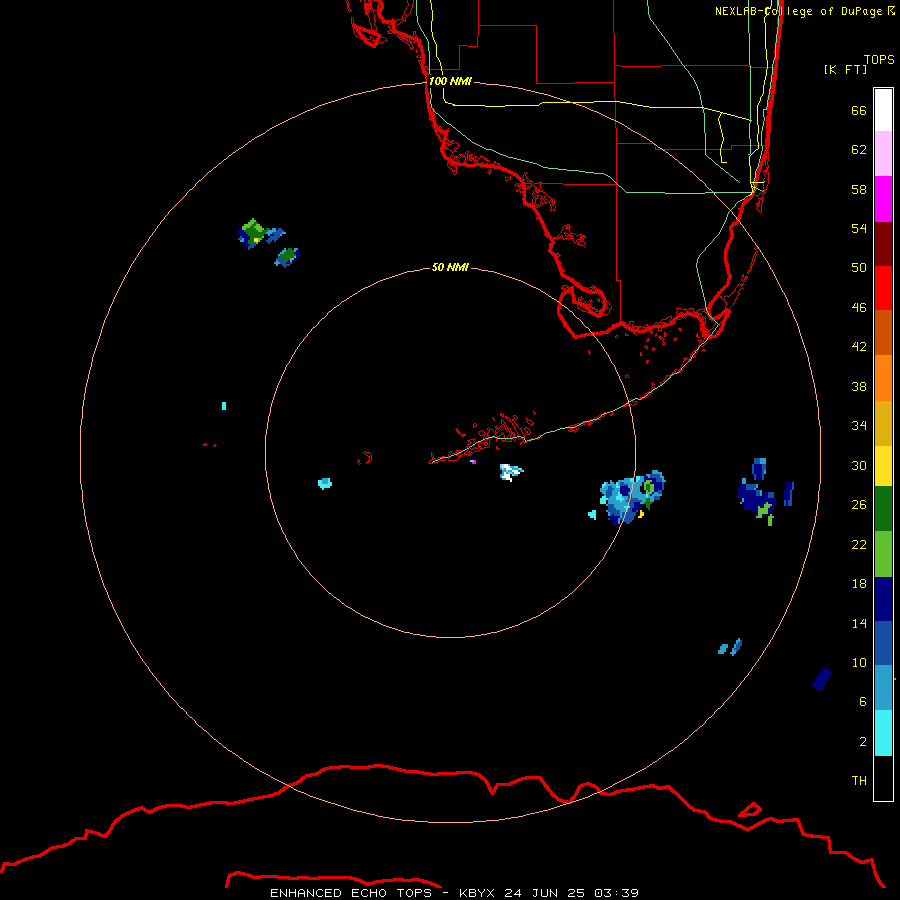Viewport: 900px width, 900px height.
Task: Pick the bright yellow legend swatch
Action: [x=883, y=465]
